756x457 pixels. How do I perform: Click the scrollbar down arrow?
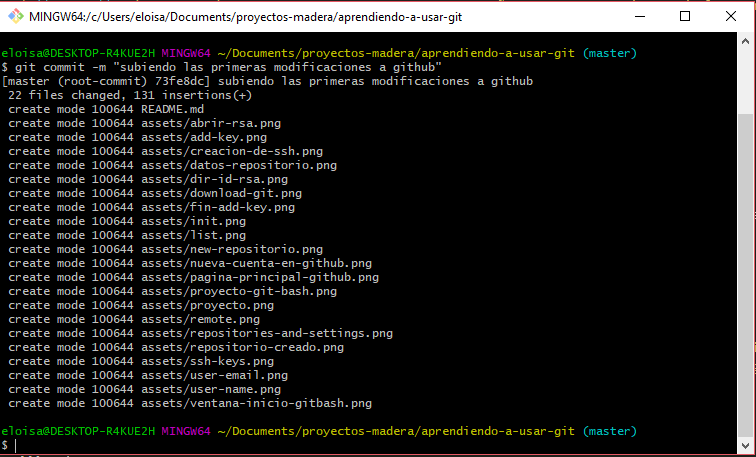click(x=747, y=442)
